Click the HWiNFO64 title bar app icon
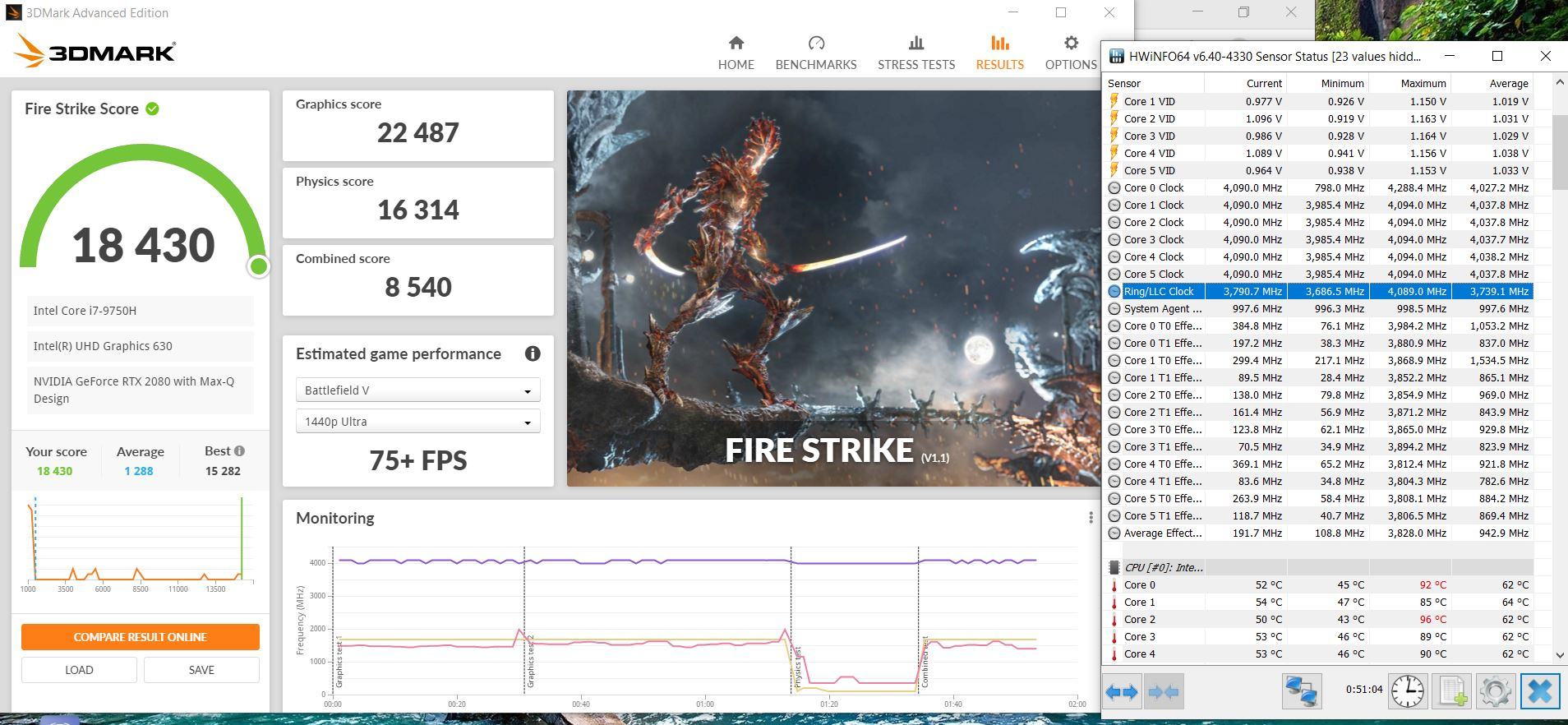The height and width of the screenshot is (725, 1568). pyautogui.click(x=1116, y=56)
